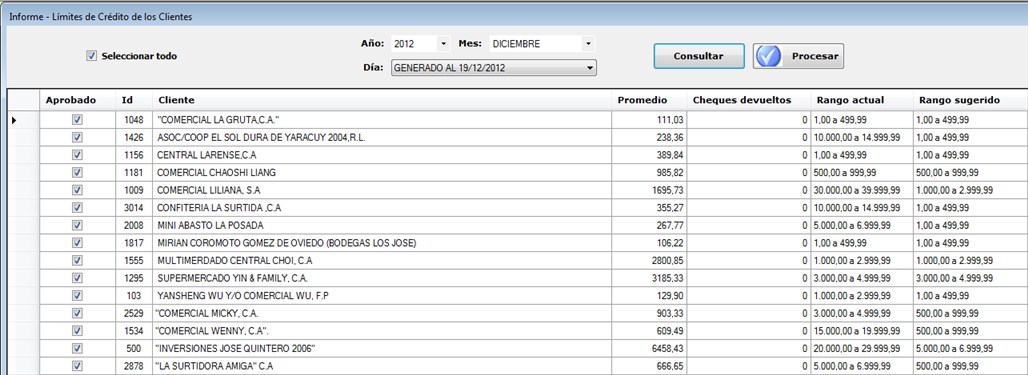This screenshot has height=375, width=1028.
Task: Toggle Aprobado checkbox for COMERCIAL LILIANA, S.A
Action: tap(77, 190)
